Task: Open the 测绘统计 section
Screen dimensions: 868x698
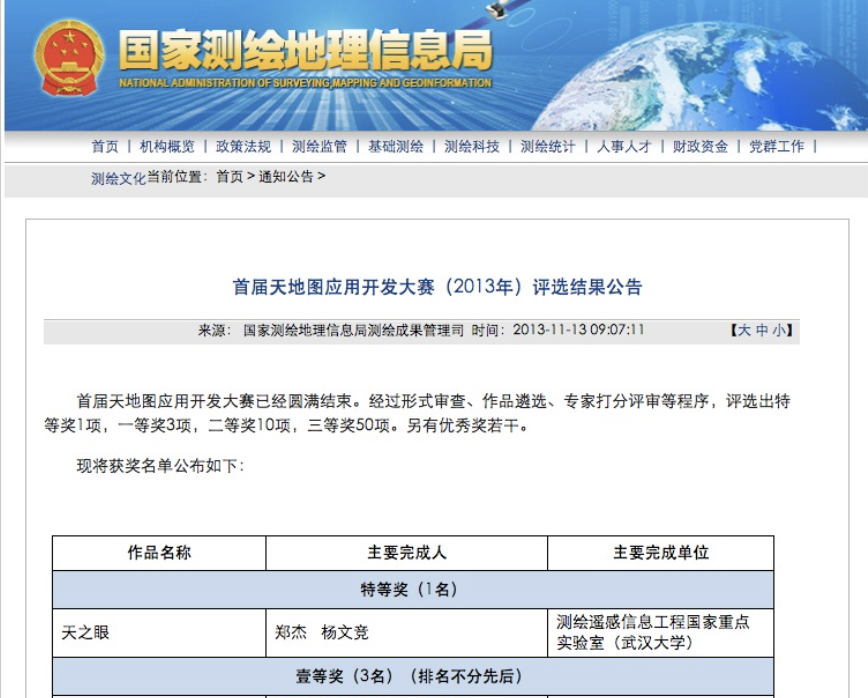Action: (547, 146)
